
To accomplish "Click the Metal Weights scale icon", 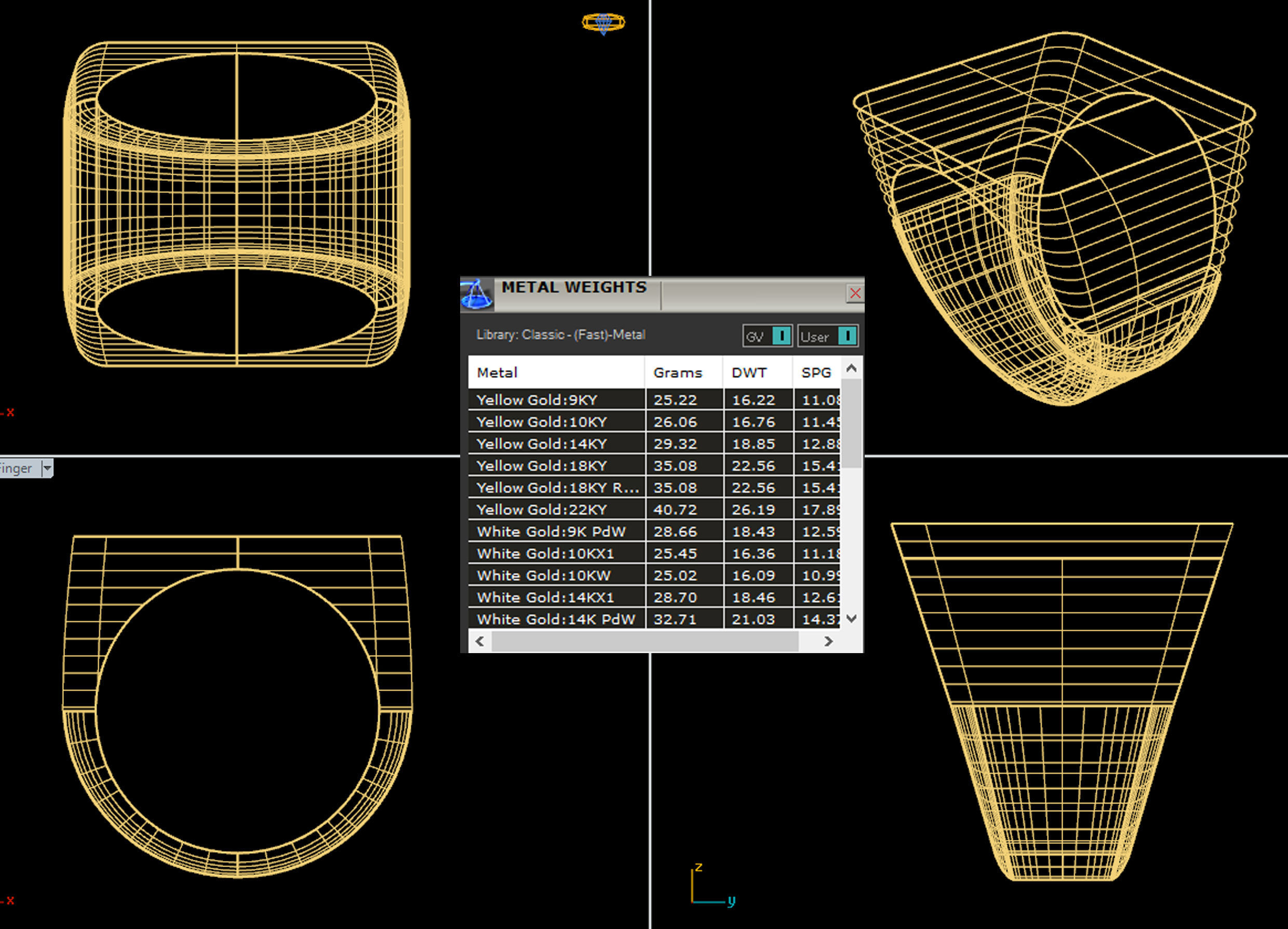I will pos(476,294).
